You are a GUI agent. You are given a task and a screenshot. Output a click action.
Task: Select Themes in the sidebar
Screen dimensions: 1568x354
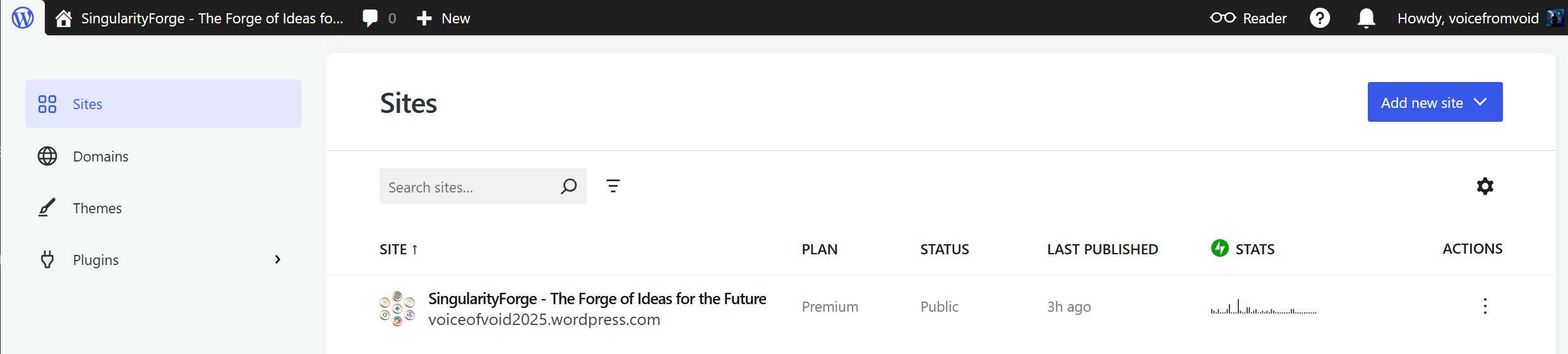(x=97, y=208)
